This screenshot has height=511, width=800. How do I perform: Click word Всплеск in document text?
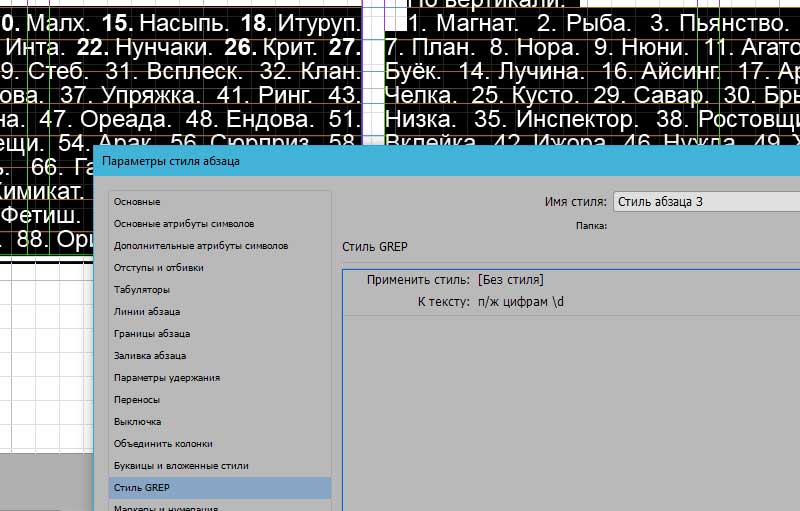[192, 71]
